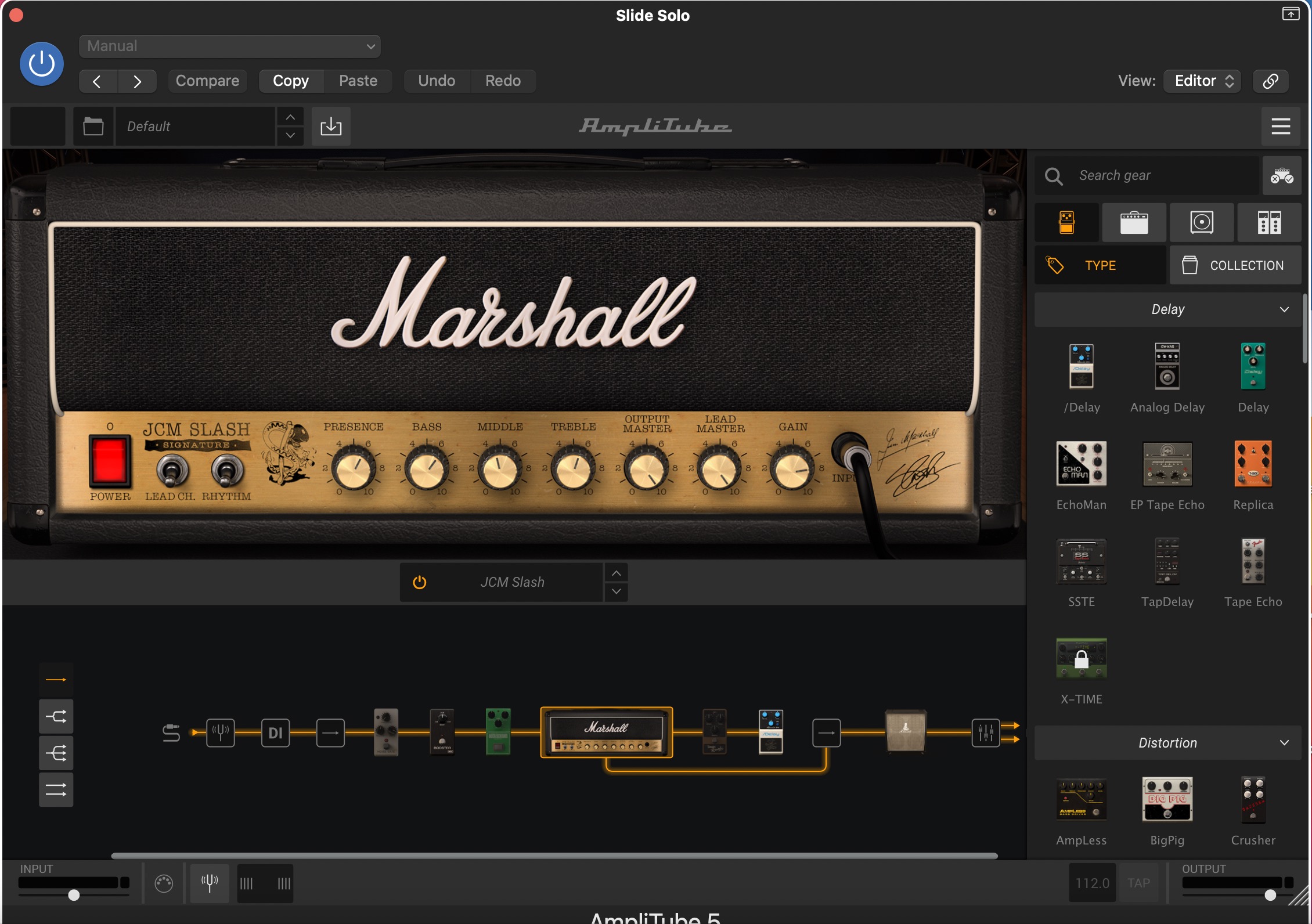The width and height of the screenshot is (1312, 924).
Task: Open the Manual preset dropdown
Action: [230, 46]
